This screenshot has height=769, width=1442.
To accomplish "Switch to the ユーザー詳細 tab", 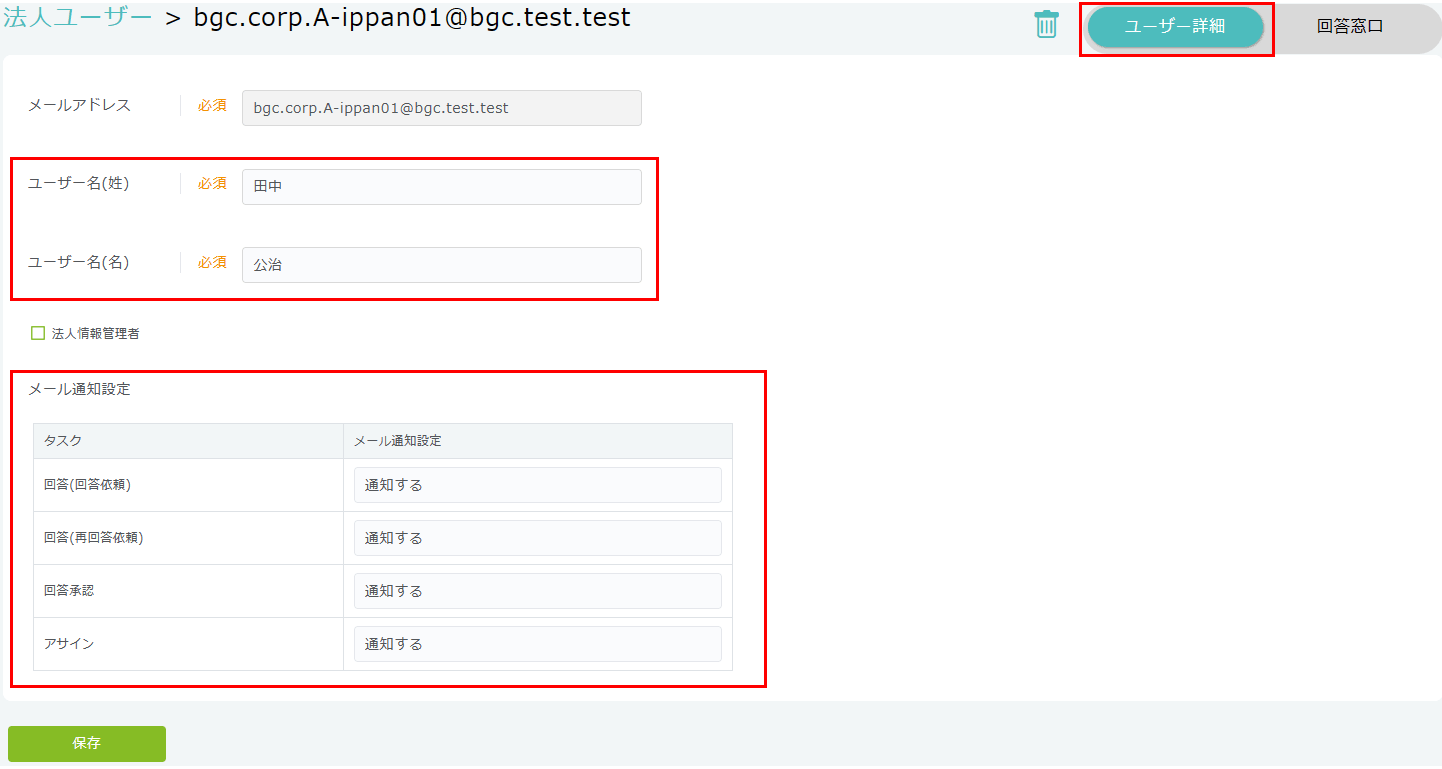I will (1175, 27).
